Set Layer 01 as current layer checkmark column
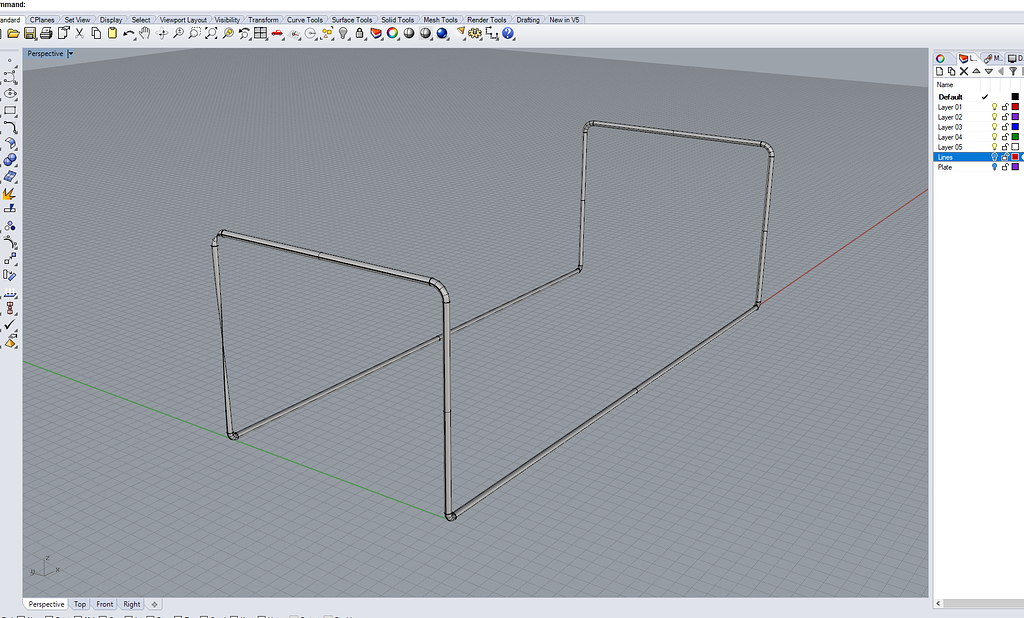The image size is (1024, 618). (985, 106)
